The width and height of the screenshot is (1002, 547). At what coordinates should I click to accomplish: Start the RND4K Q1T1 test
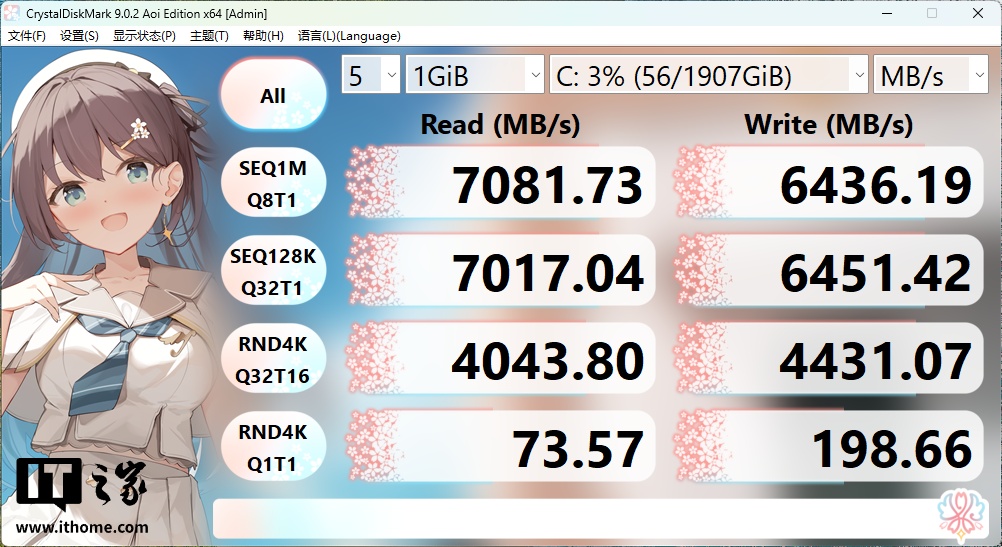tap(273, 448)
